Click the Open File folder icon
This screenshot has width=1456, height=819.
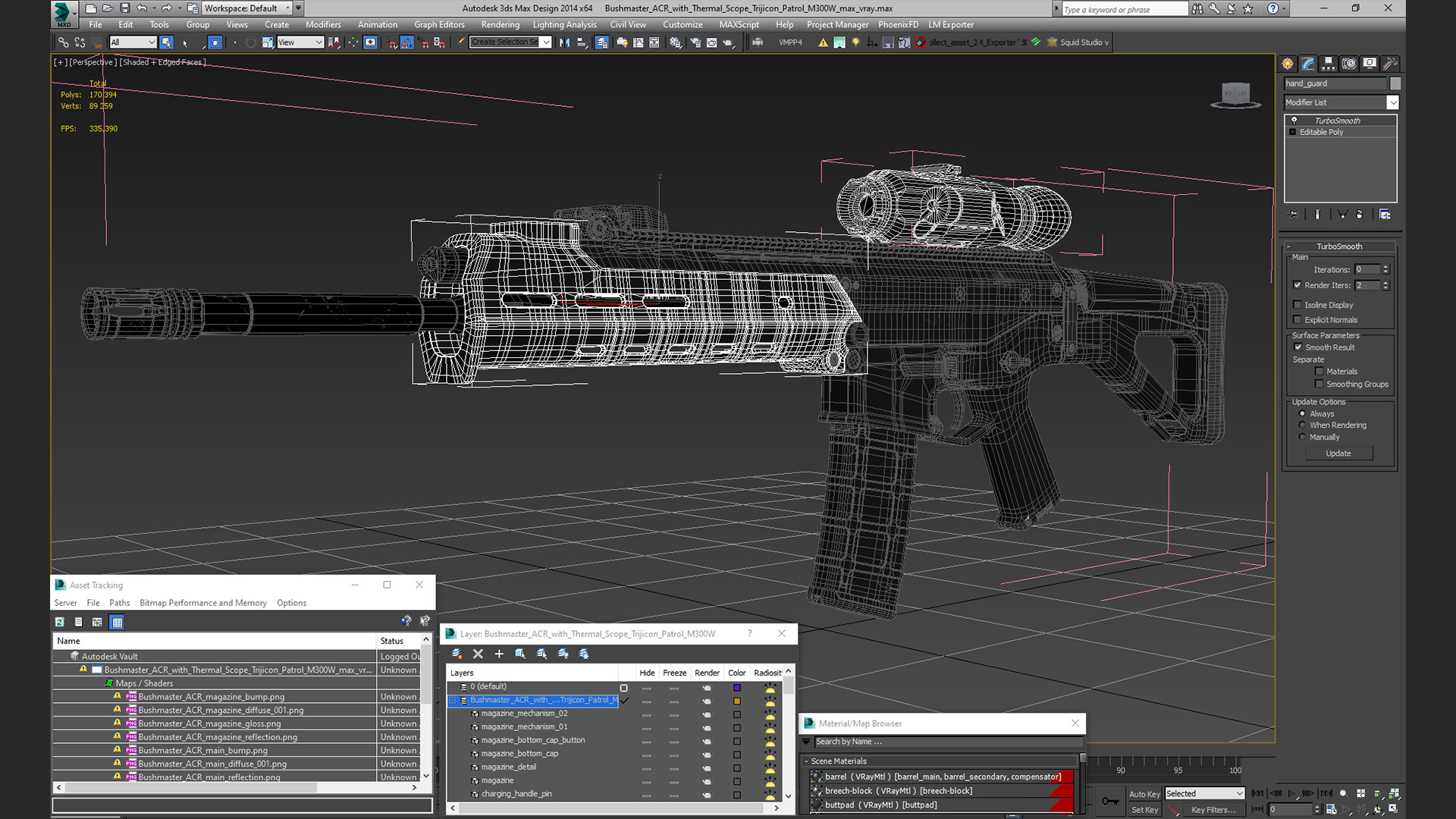pyautogui.click(x=108, y=8)
